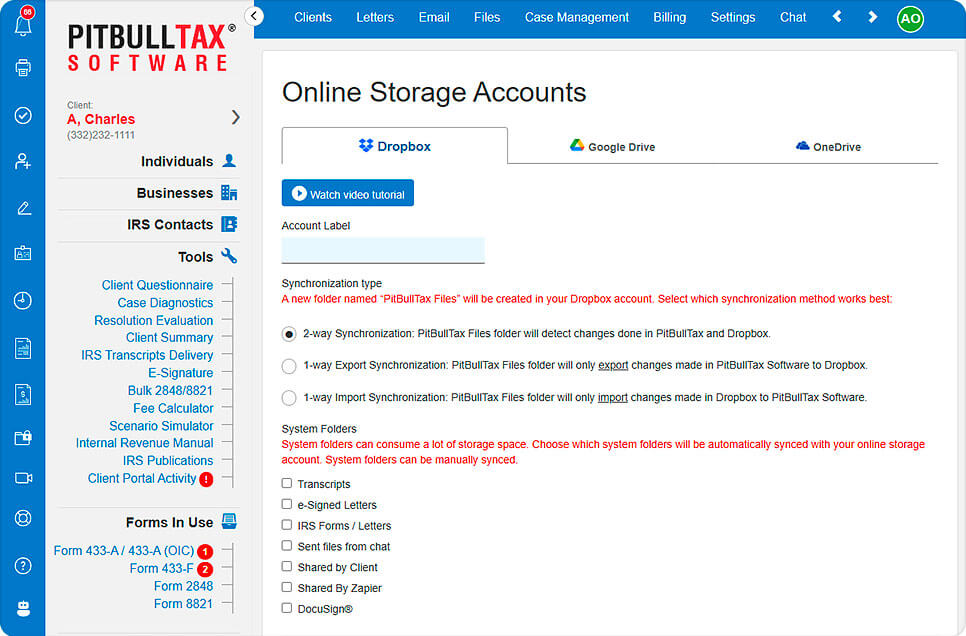Image resolution: width=966 pixels, height=636 pixels.
Task: Click the invoice dollar document icon
Action: (23, 394)
